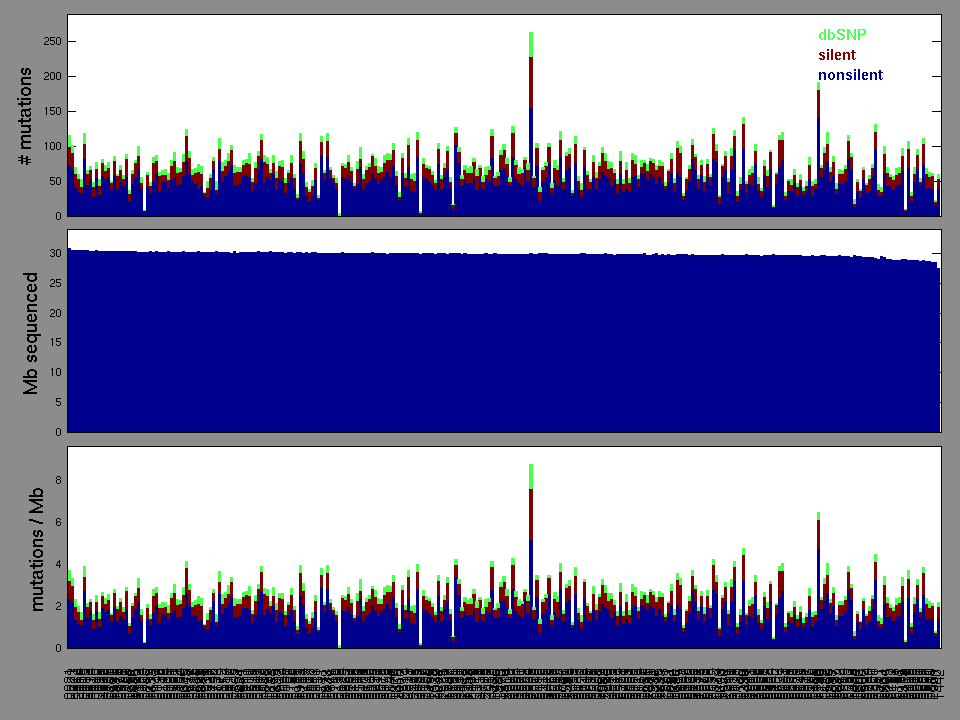Click the blue nonsilent legend label
The image size is (960, 720).
(850, 75)
